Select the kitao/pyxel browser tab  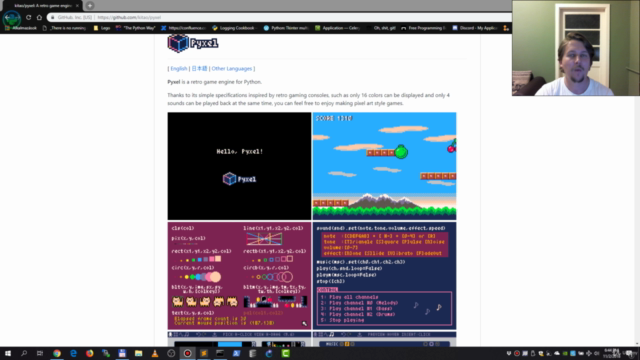pos(42,6)
